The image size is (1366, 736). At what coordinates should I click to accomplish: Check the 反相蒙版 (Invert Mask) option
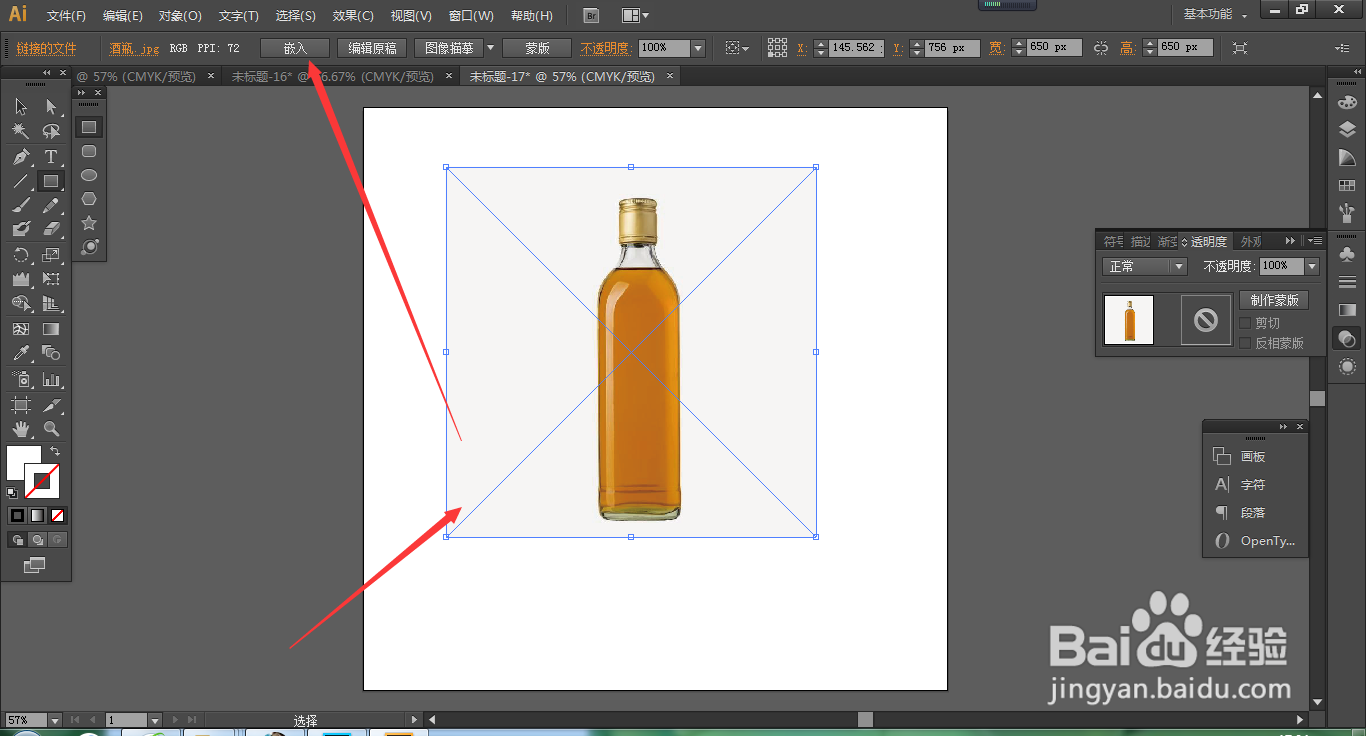[1245, 343]
